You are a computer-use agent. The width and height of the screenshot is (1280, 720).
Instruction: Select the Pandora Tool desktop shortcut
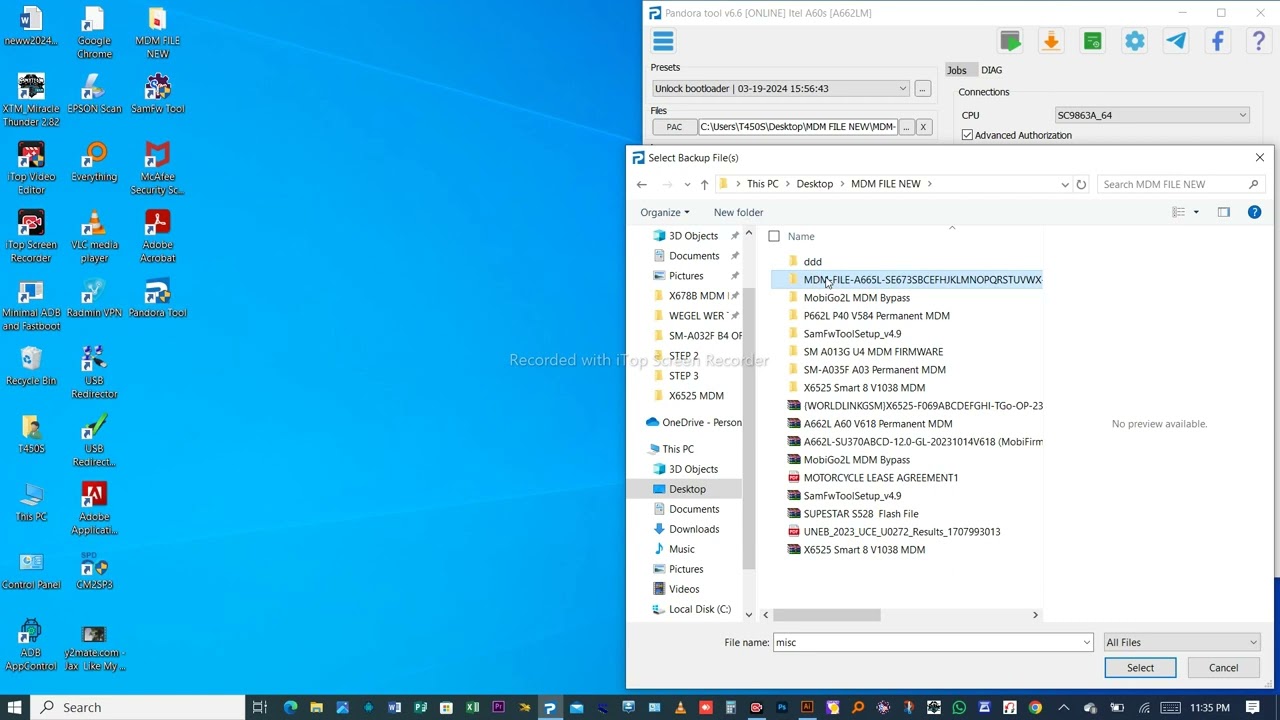[157, 299]
